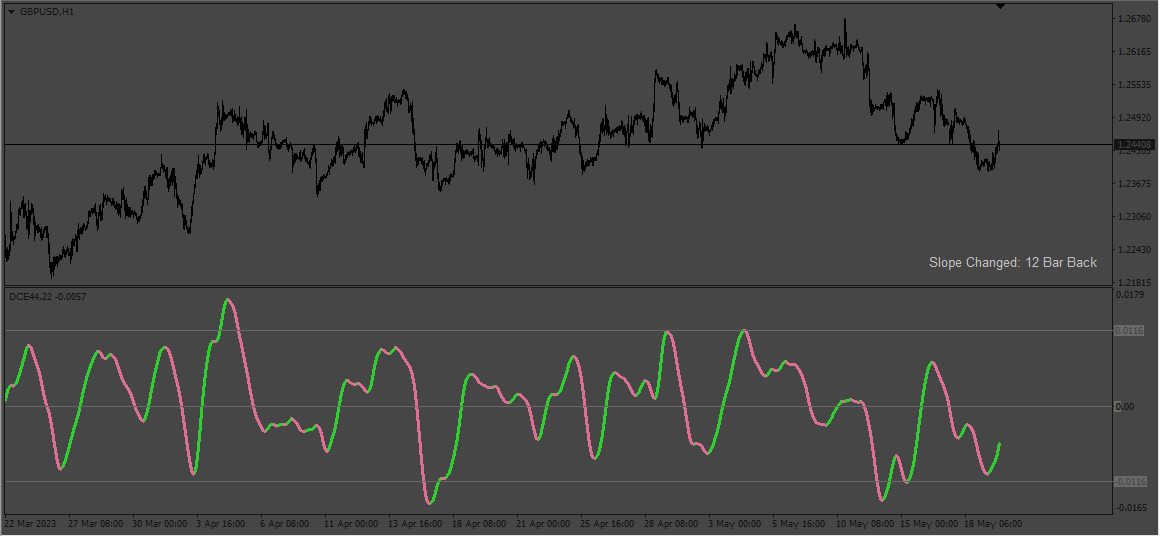Click the '30 Mar 00:00' time label
This screenshot has height=537, width=1160.
click(x=160, y=524)
